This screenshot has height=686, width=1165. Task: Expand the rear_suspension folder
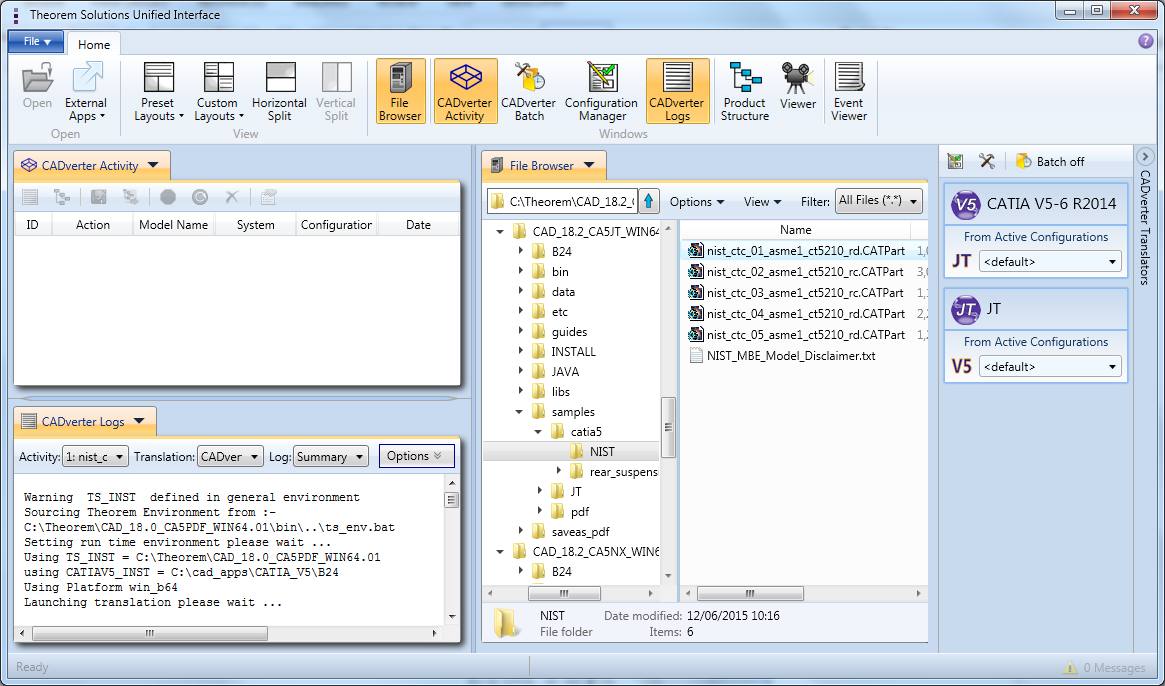559,471
